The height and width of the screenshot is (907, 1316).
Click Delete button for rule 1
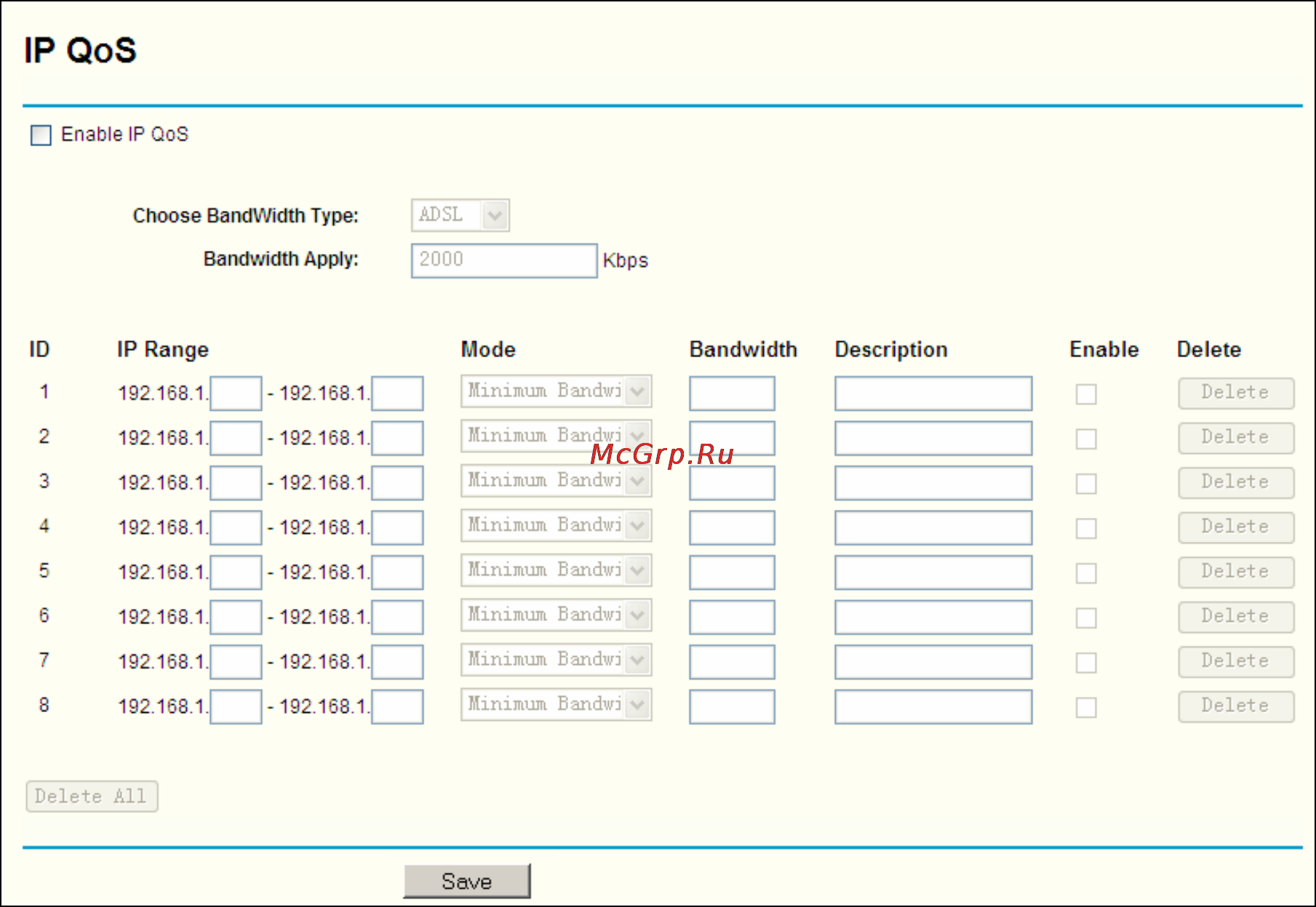(x=1236, y=393)
